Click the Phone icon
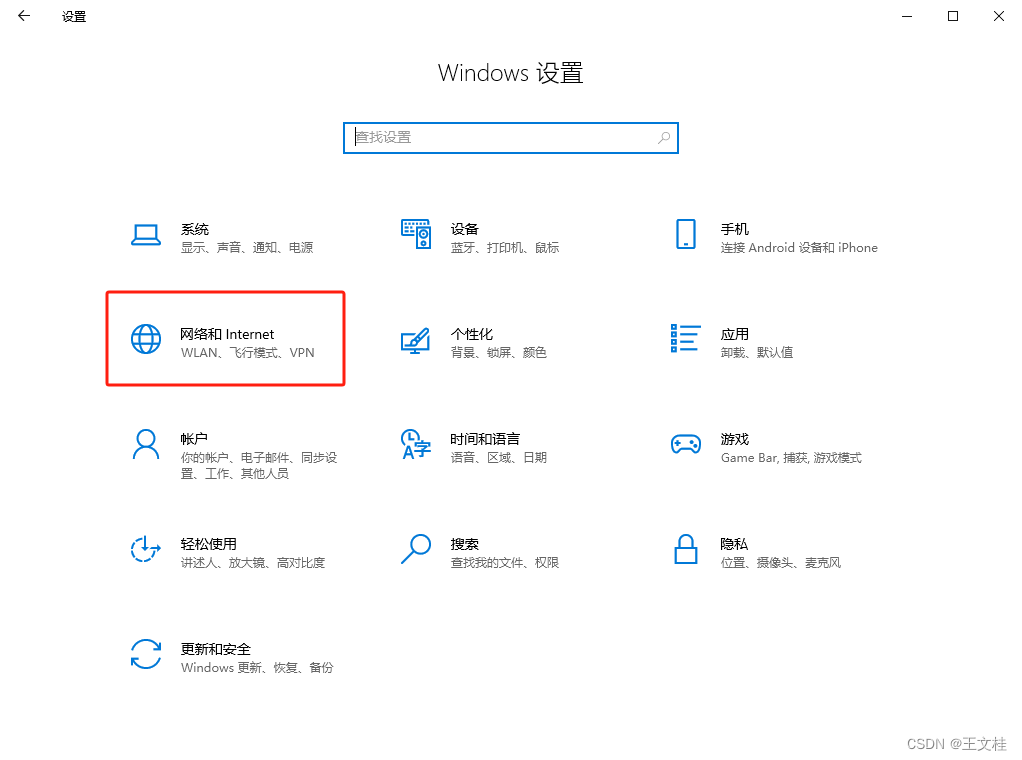This screenshot has width=1022, height=760. pos(686,234)
